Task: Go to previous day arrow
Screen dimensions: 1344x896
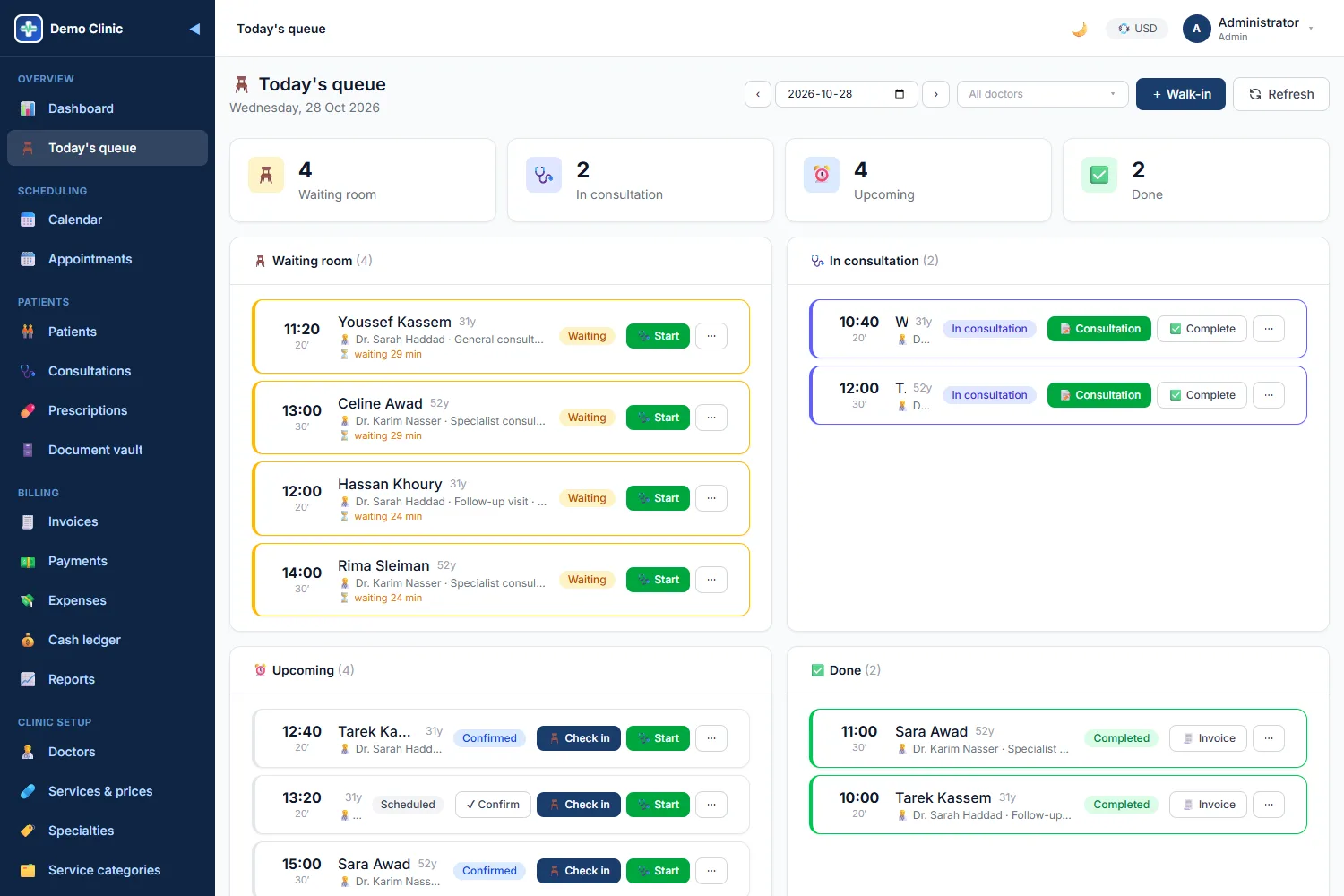Action: pos(758,94)
